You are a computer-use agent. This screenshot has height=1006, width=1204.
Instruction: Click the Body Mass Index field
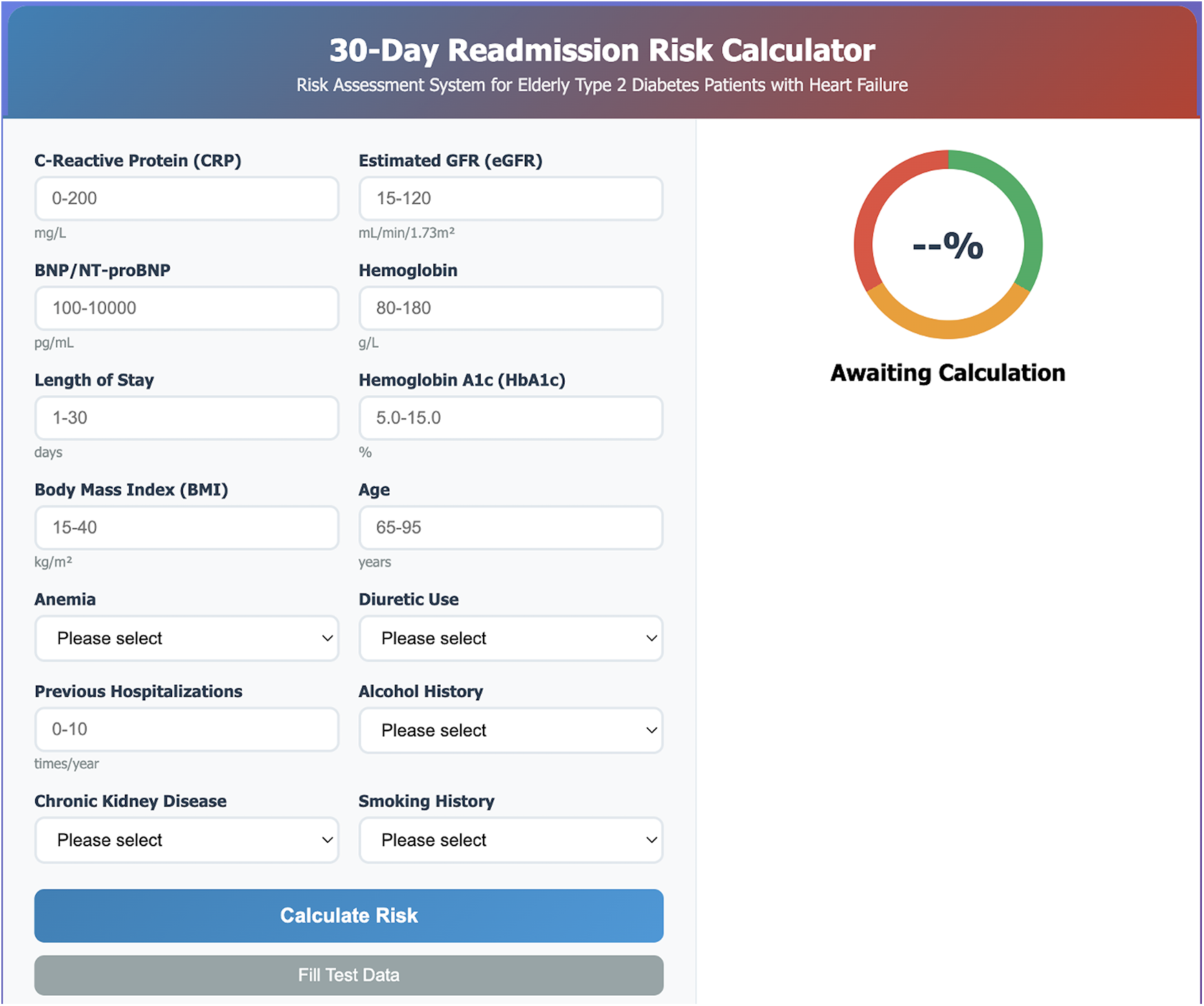pyautogui.click(x=187, y=527)
